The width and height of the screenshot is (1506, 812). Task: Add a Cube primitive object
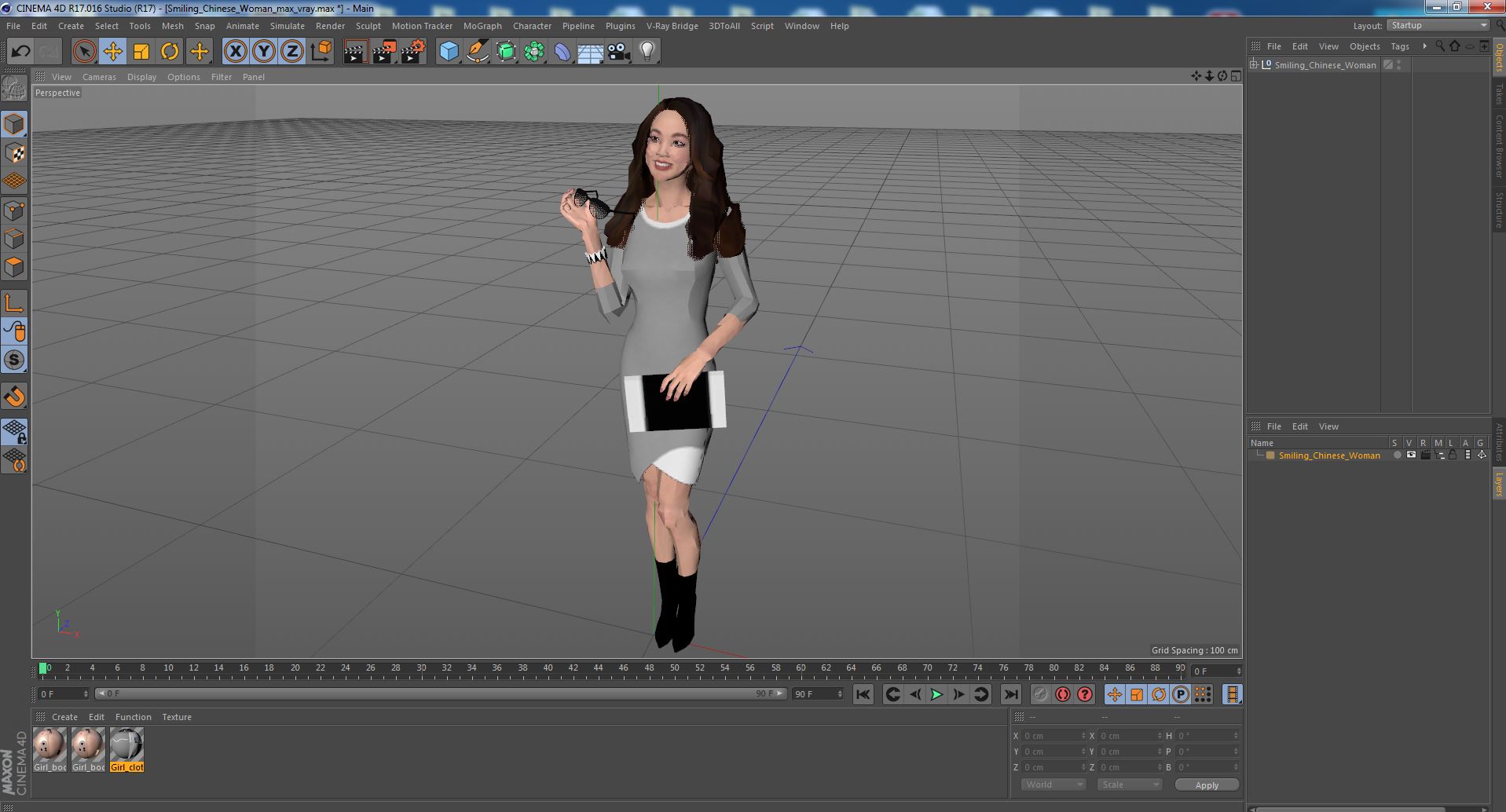click(449, 52)
